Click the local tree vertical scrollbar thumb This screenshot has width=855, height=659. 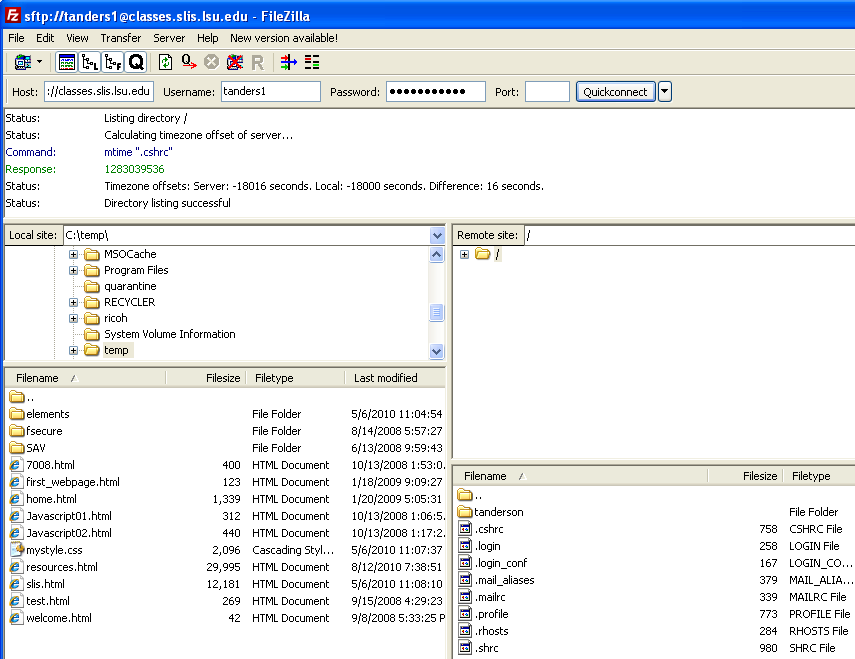point(437,313)
